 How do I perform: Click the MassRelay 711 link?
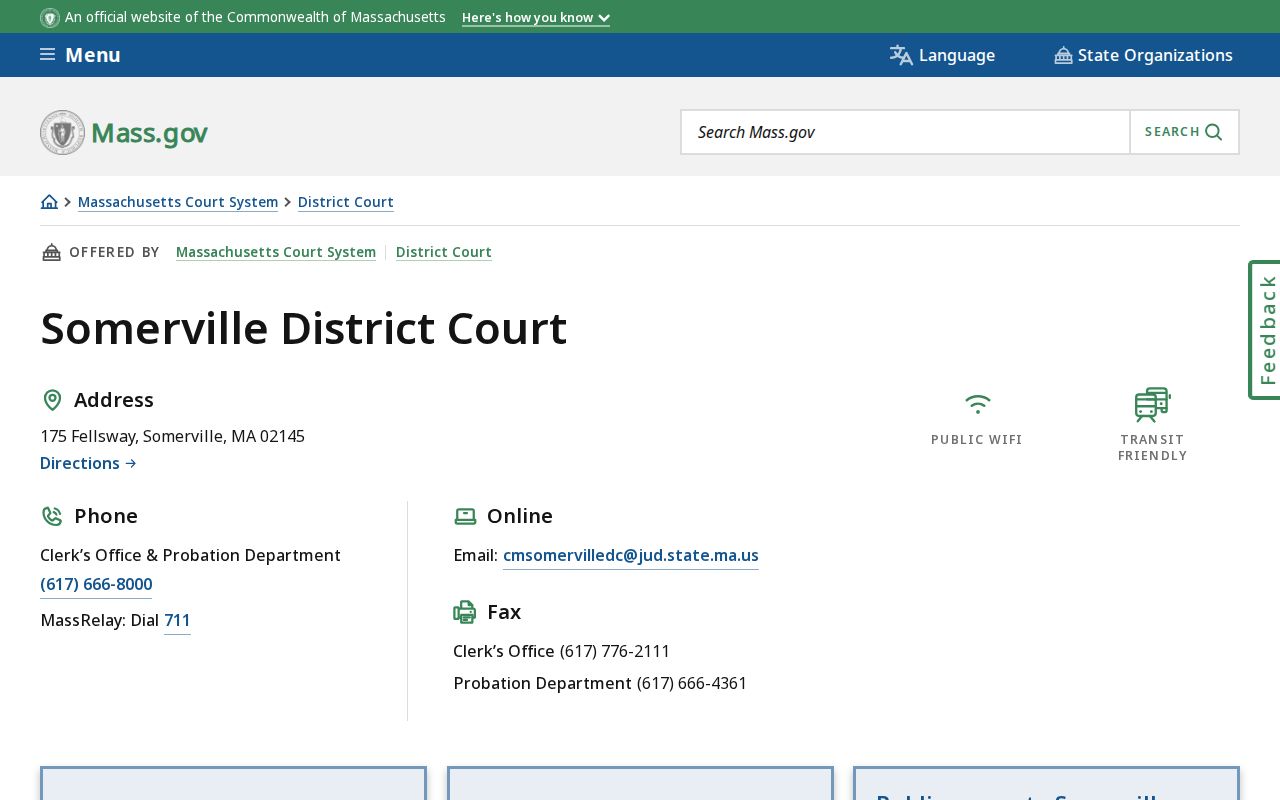(x=177, y=621)
